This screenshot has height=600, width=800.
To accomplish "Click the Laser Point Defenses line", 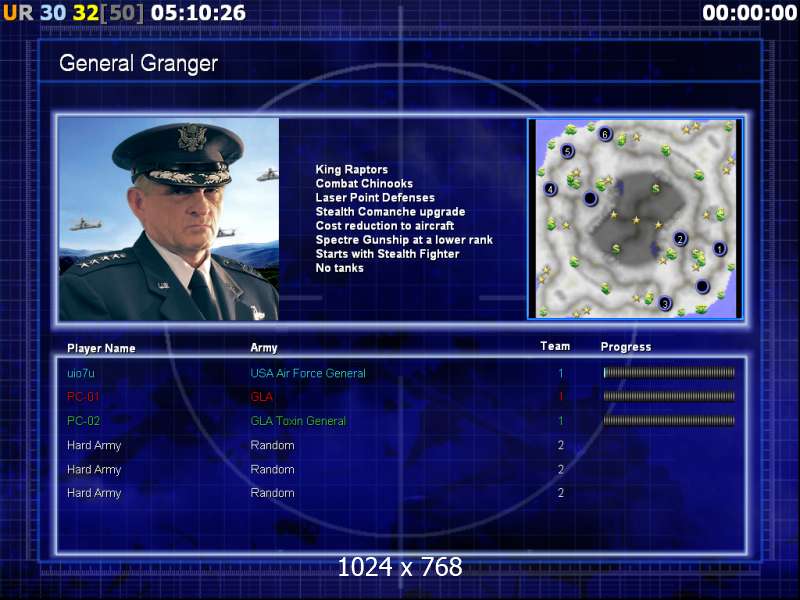I will [x=375, y=197].
